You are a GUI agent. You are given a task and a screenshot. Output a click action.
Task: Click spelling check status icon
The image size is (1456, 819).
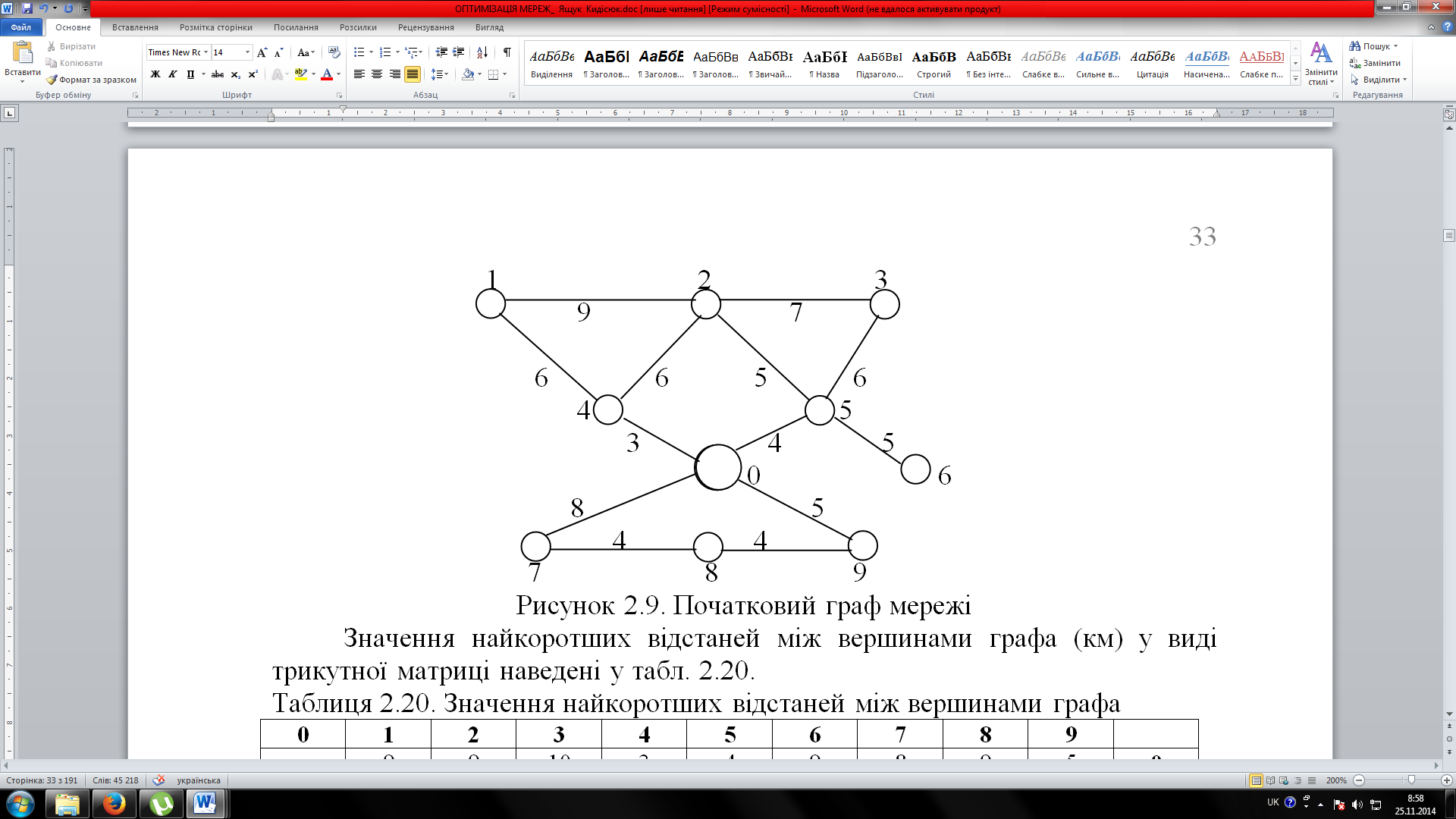point(158,780)
